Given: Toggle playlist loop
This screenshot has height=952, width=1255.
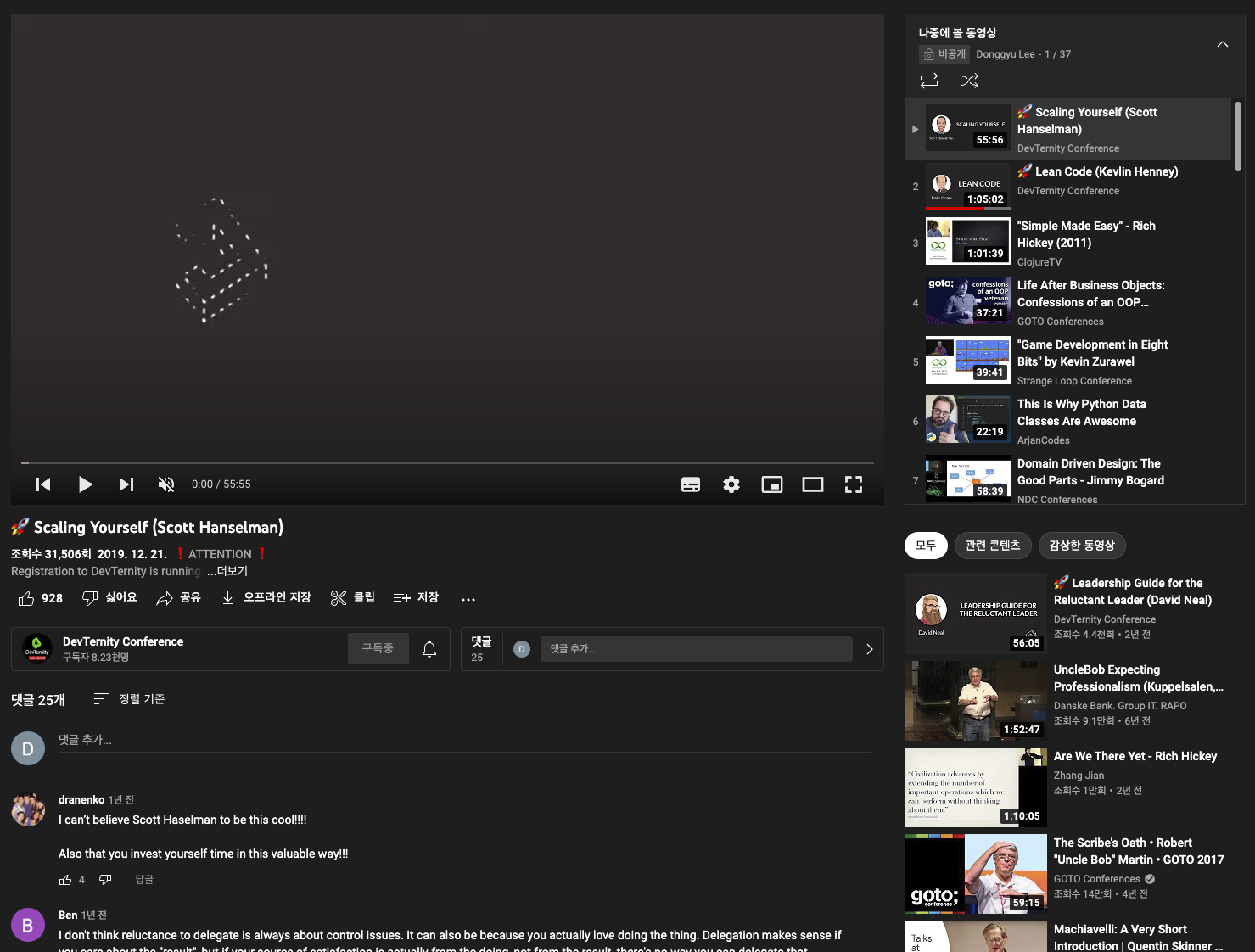Looking at the screenshot, I should [x=929, y=81].
